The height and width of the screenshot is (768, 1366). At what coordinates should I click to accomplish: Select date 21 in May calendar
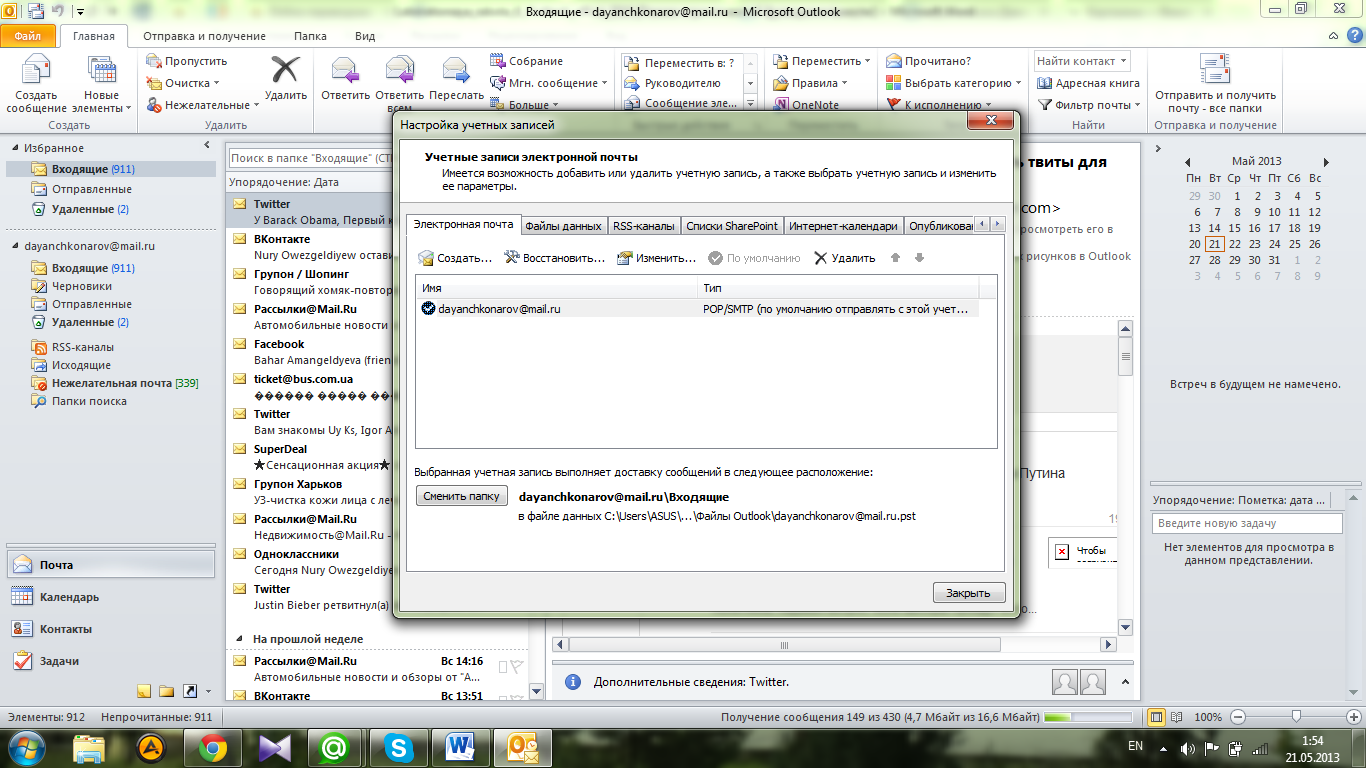point(1214,244)
